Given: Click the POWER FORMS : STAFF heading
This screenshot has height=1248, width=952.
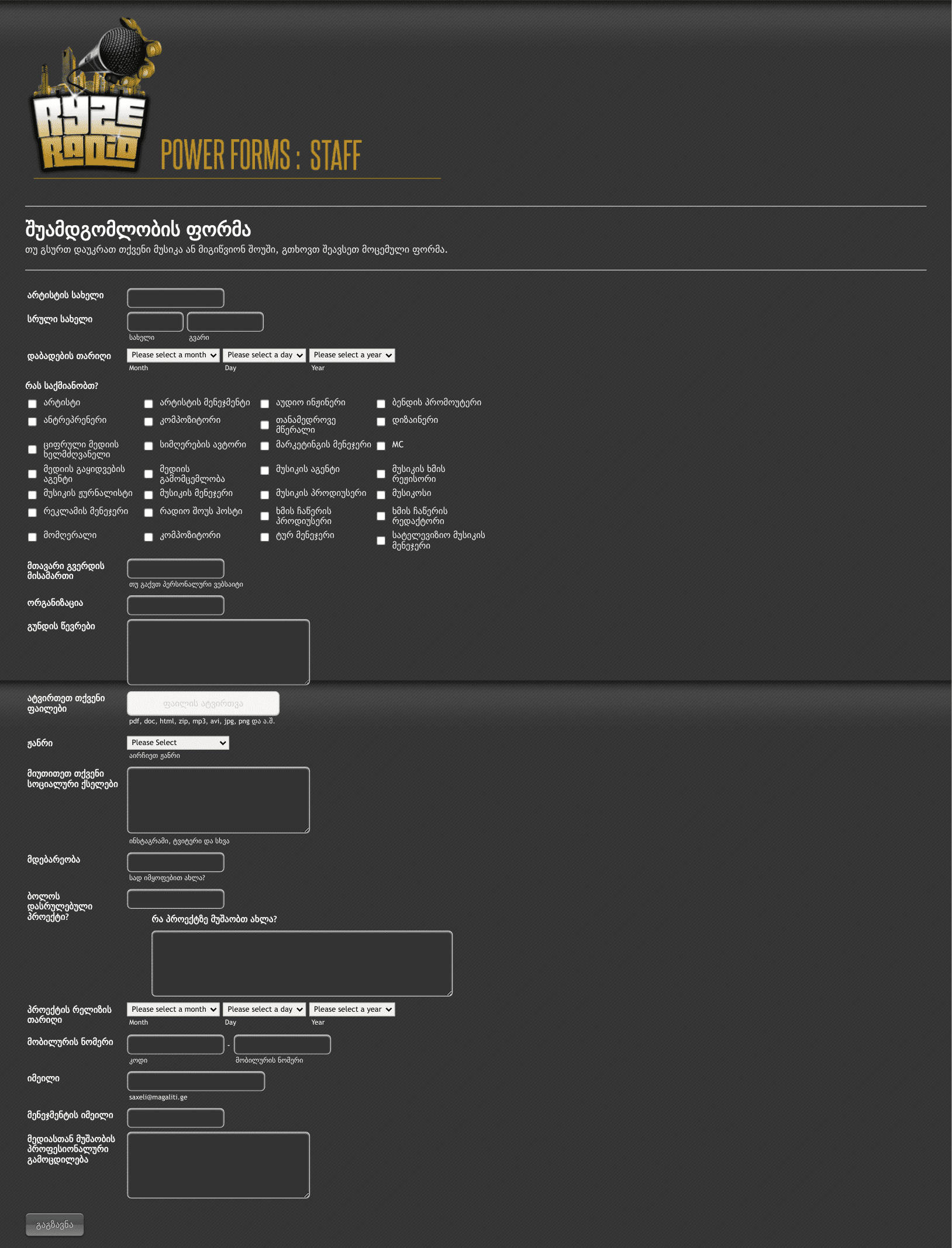Looking at the screenshot, I should 261,155.
